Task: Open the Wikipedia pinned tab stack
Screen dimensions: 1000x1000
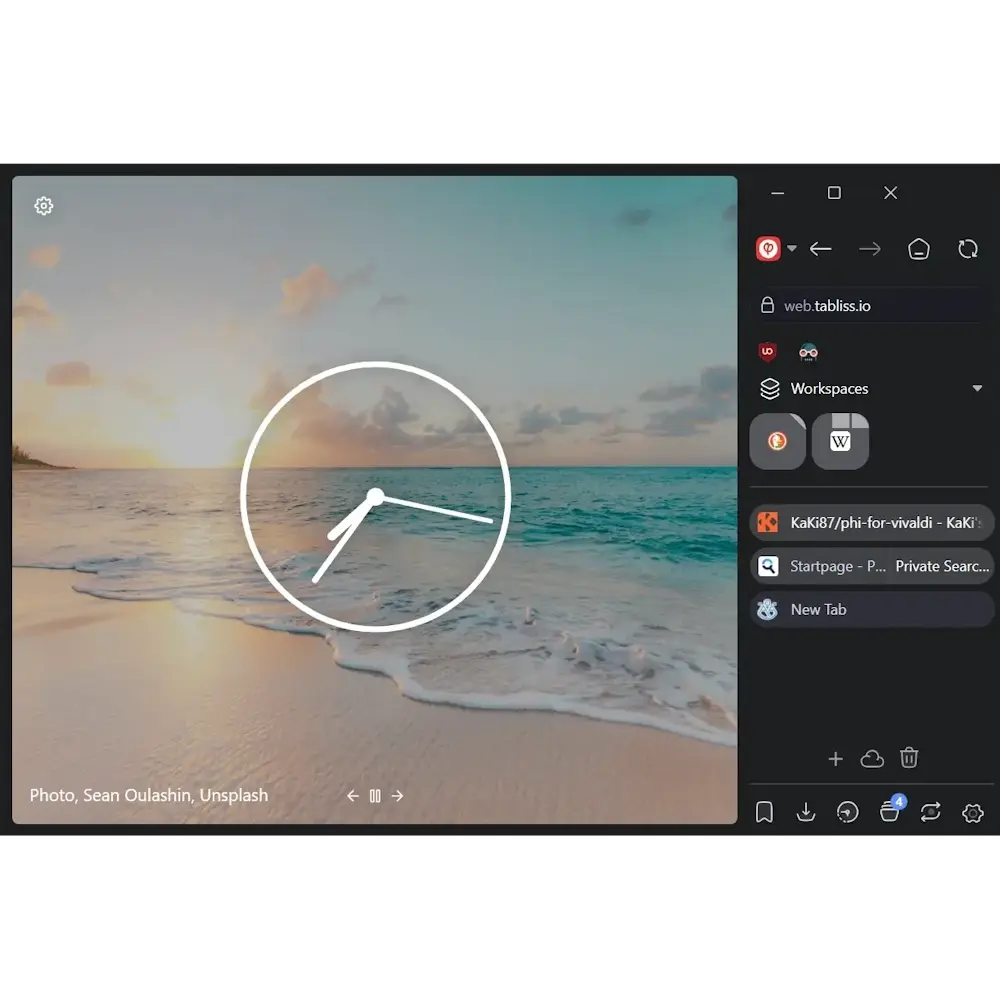Action: (x=840, y=441)
